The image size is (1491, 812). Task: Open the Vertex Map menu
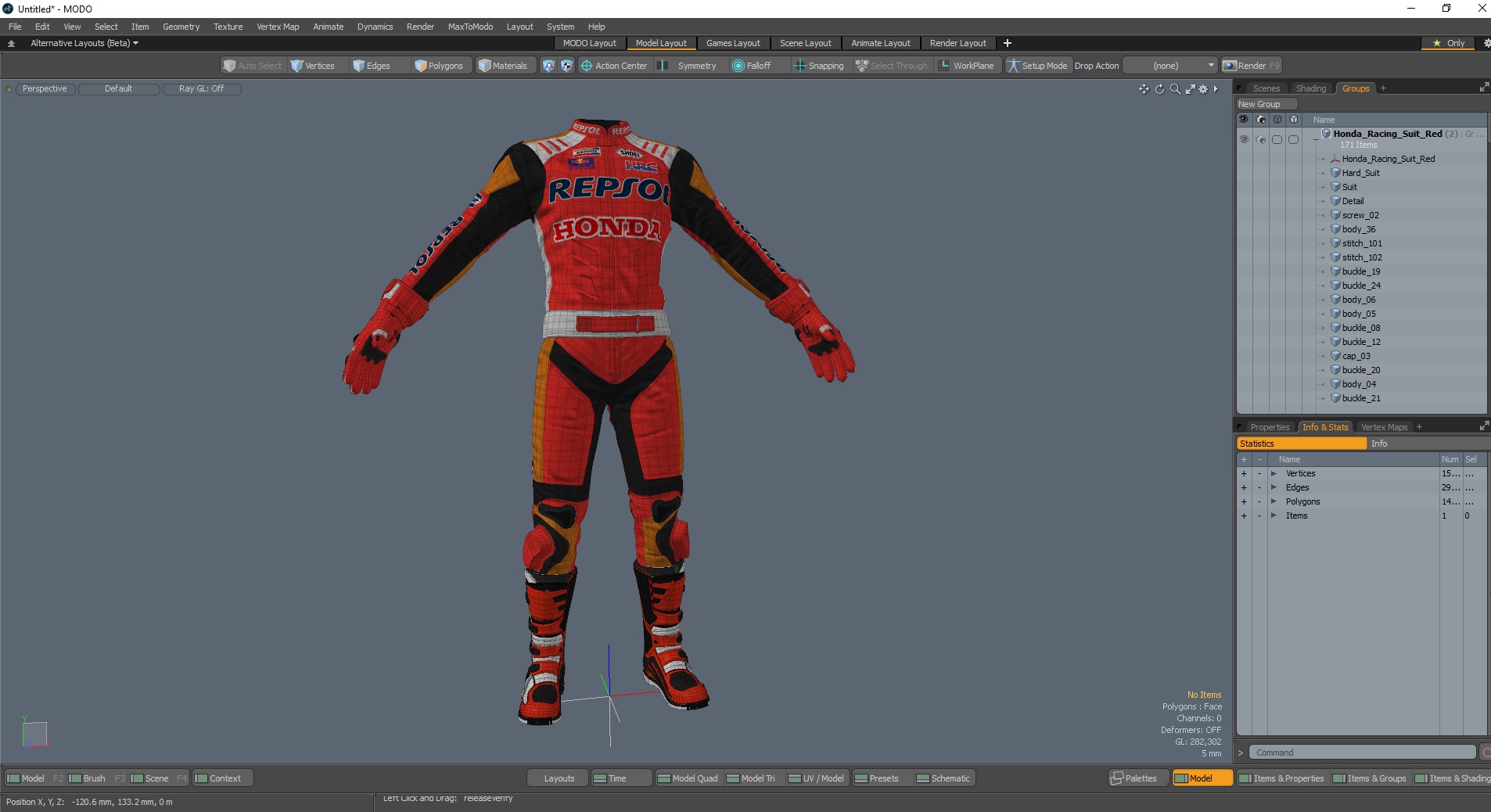(x=278, y=27)
